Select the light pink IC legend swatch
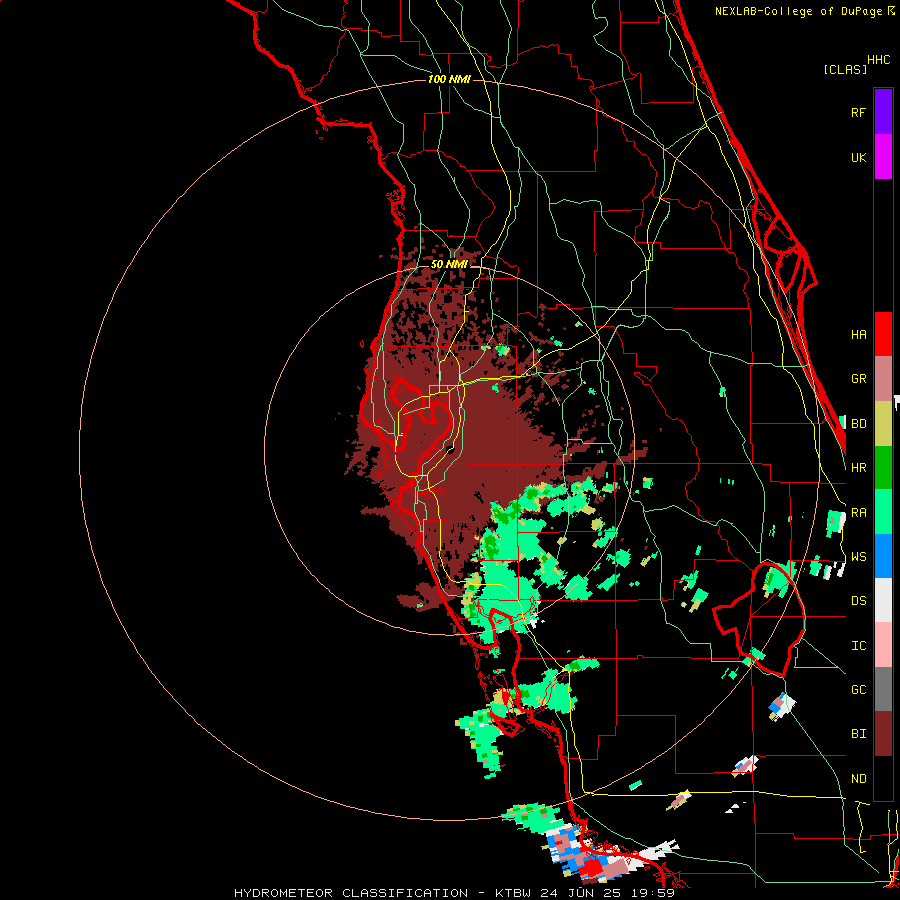Image resolution: width=900 pixels, height=900 pixels. [883, 645]
